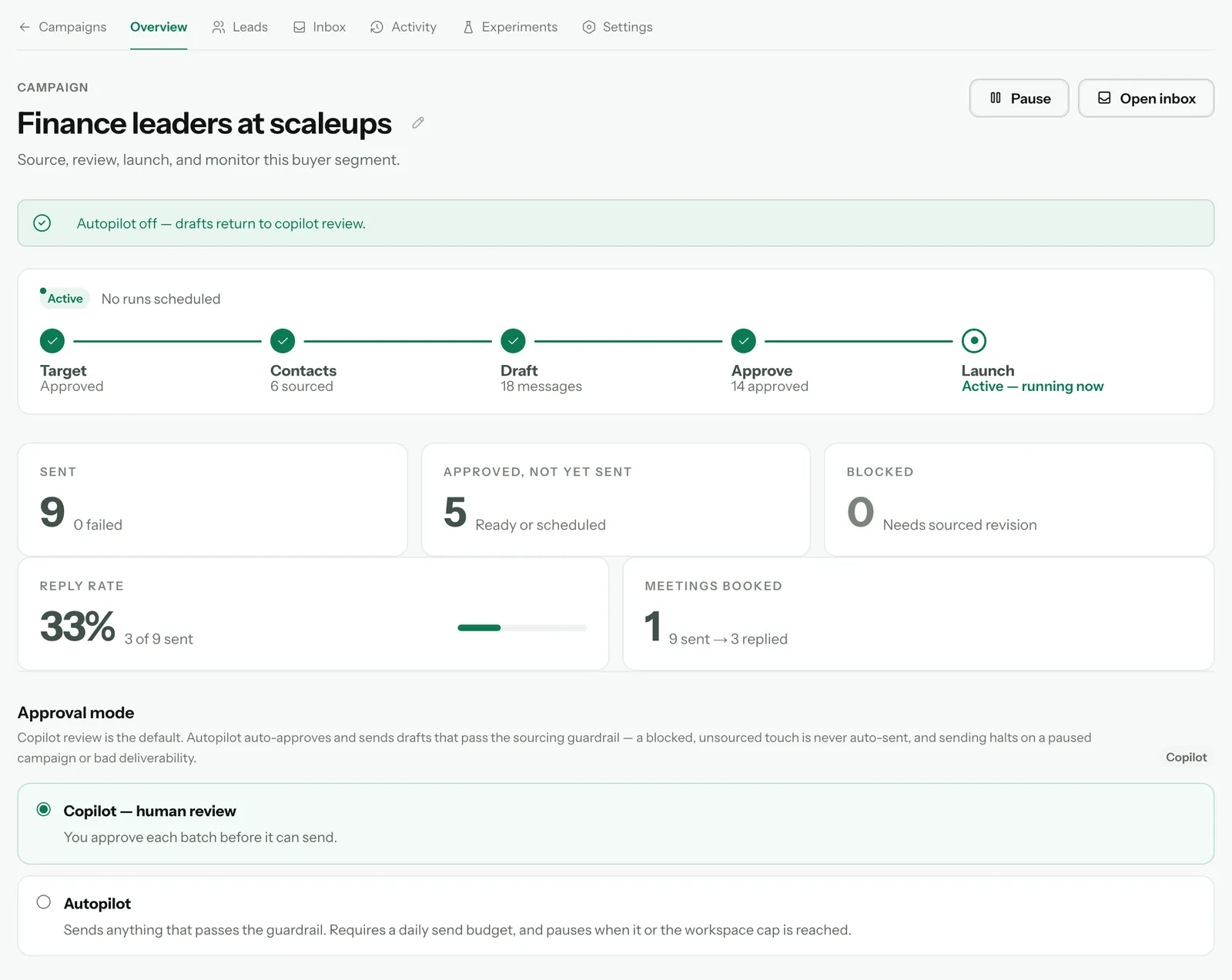This screenshot has width=1232, height=980.
Task: Click the '6 sourced' contacts count
Action: click(302, 386)
